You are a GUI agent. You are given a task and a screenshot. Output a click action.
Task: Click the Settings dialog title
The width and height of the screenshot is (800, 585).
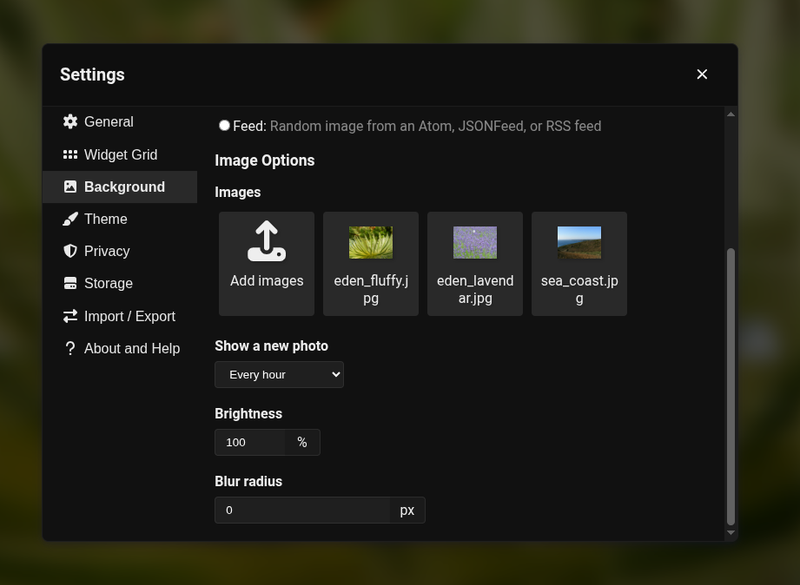pyautogui.click(x=92, y=74)
